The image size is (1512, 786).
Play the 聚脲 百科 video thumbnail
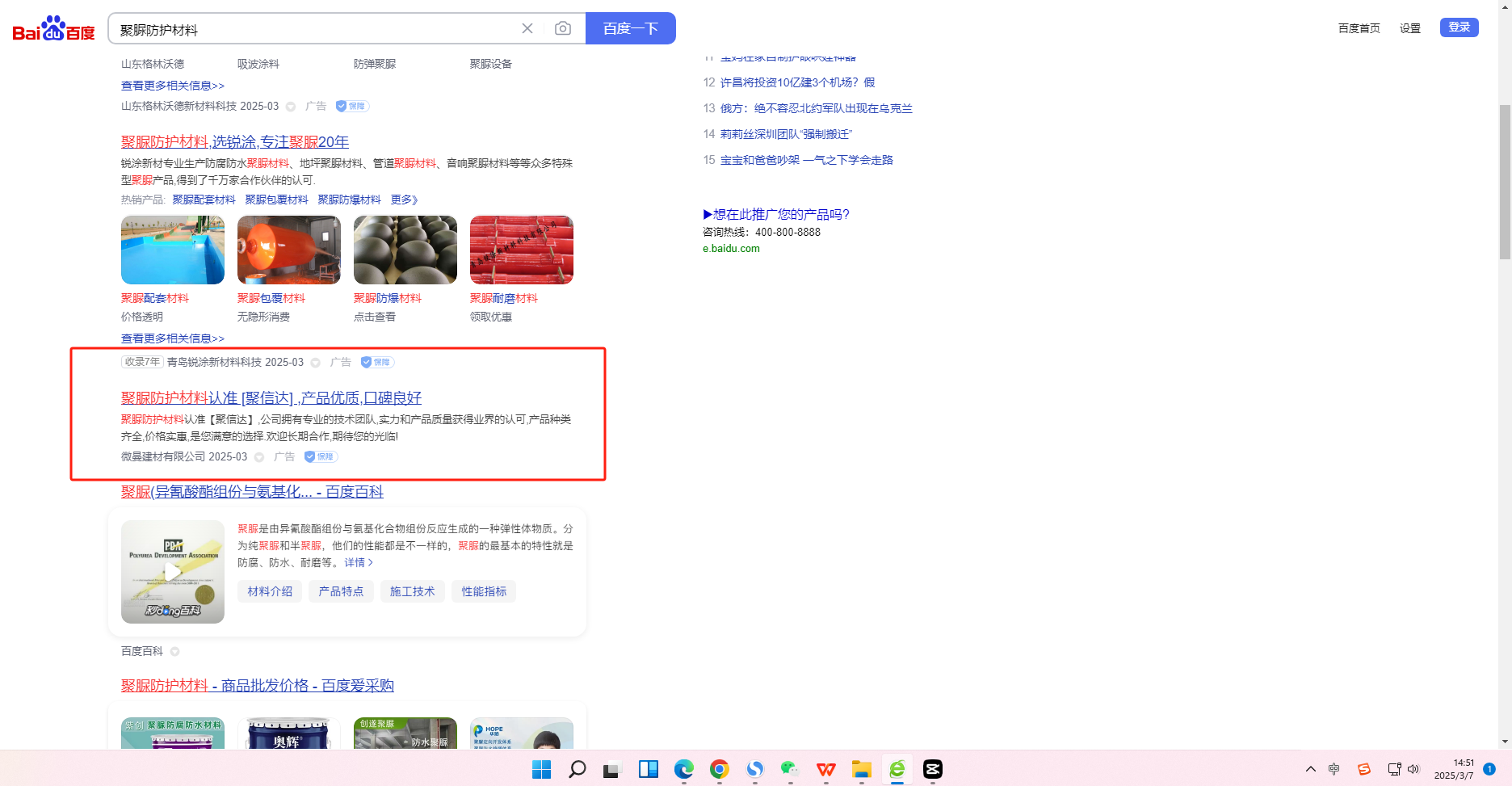[173, 572]
